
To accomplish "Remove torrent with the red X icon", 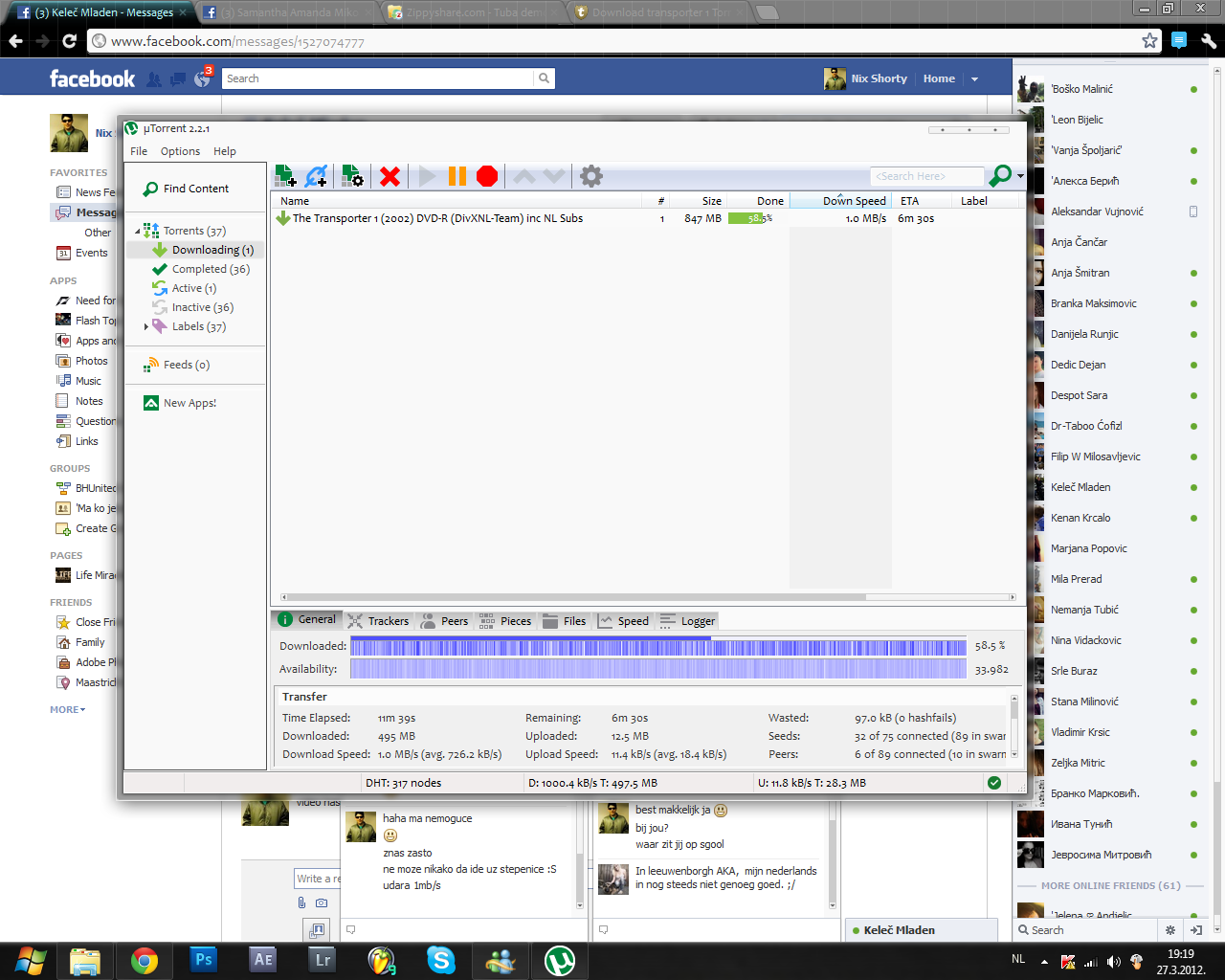I will [390, 176].
